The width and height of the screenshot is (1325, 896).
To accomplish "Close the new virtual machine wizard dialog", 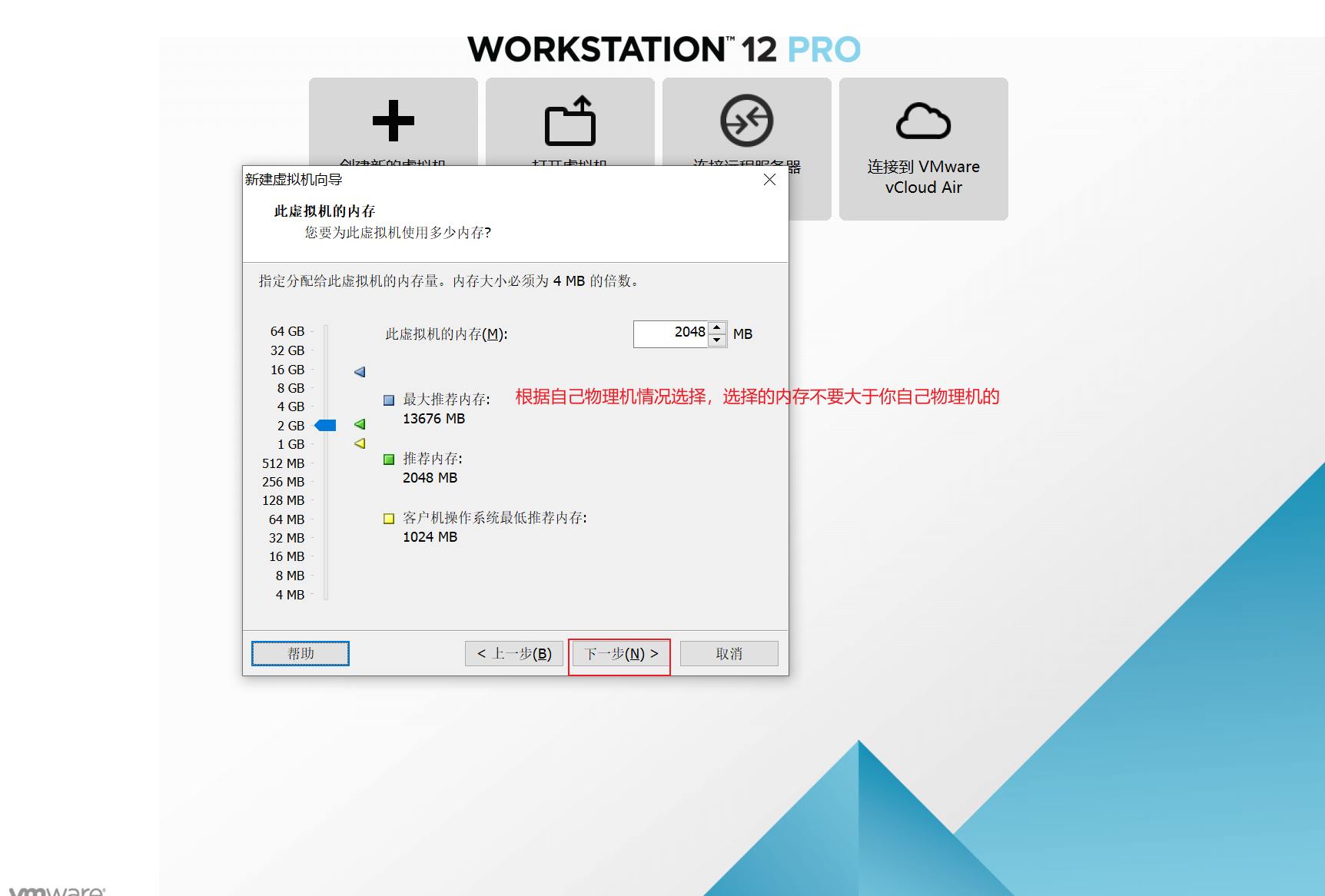I will pos(769,180).
